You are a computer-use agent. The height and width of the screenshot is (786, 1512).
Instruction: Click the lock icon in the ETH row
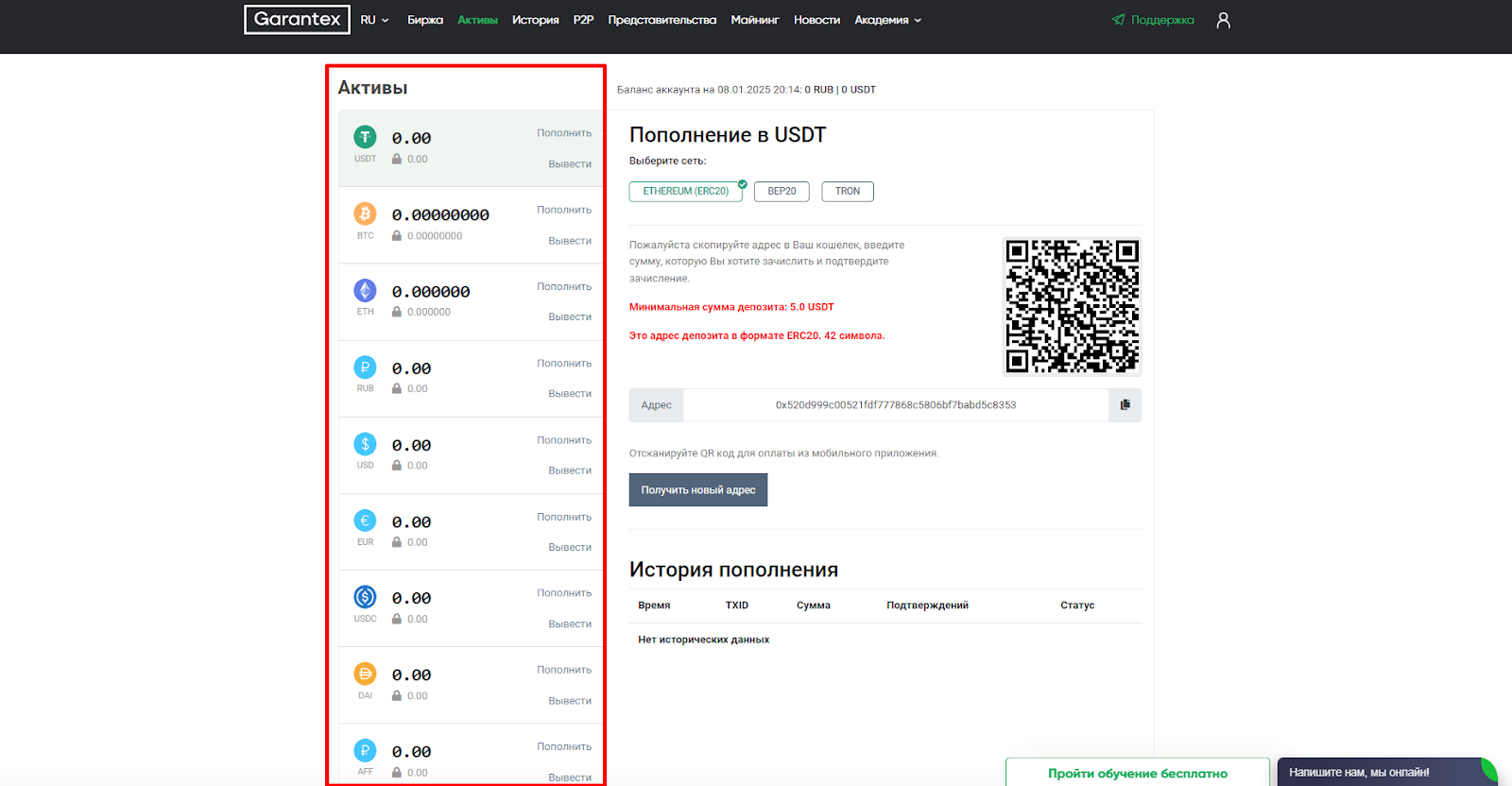tap(397, 312)
